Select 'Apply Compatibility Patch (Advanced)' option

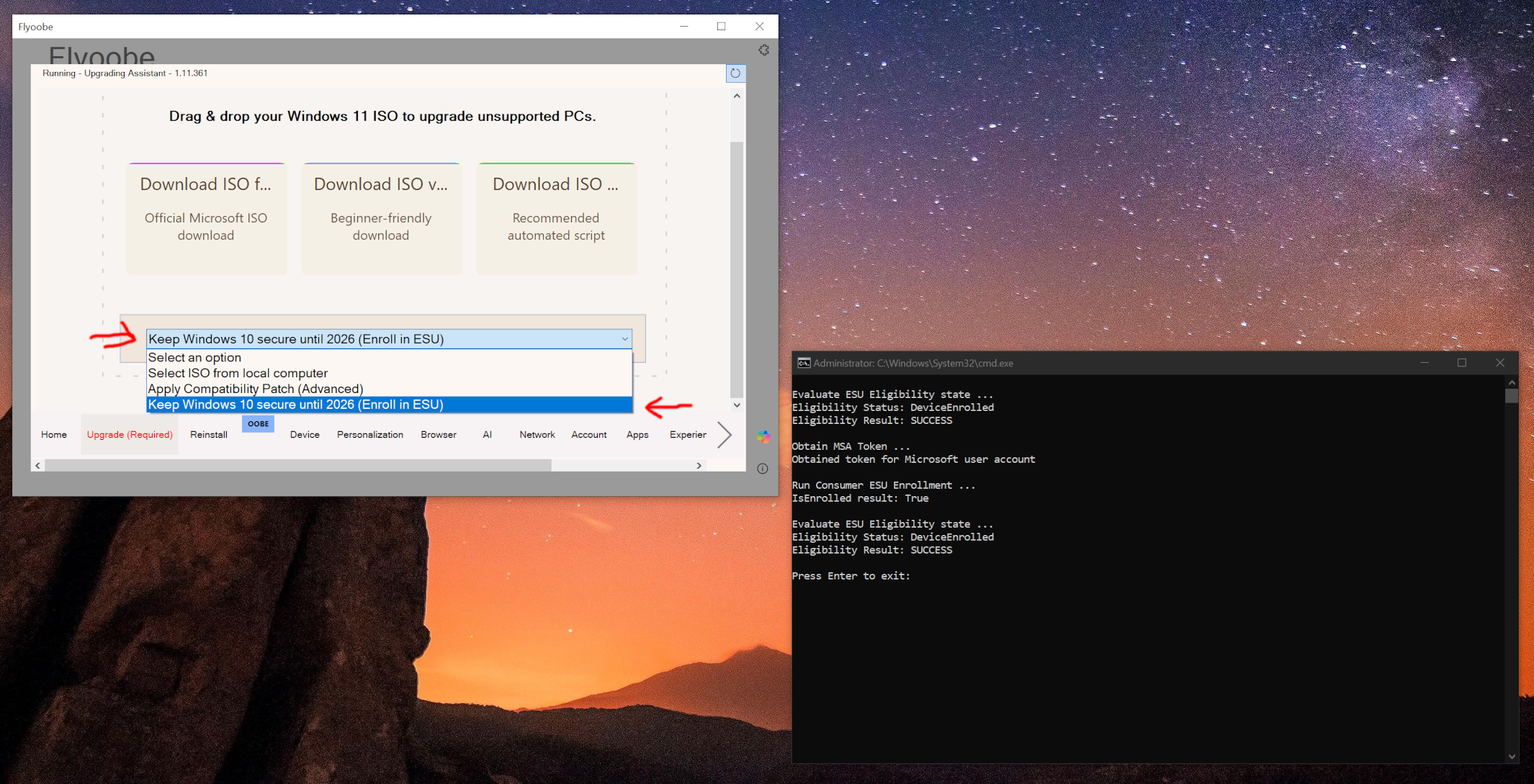coord(256,389)
